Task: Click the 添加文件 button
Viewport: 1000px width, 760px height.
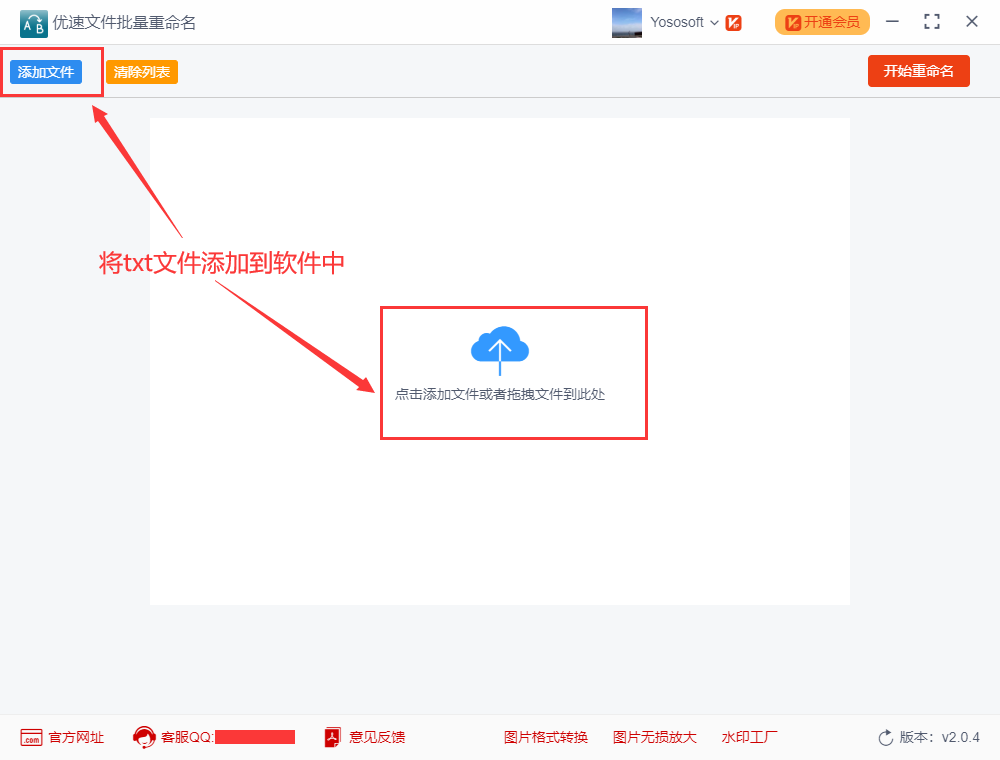Action: 46,72
